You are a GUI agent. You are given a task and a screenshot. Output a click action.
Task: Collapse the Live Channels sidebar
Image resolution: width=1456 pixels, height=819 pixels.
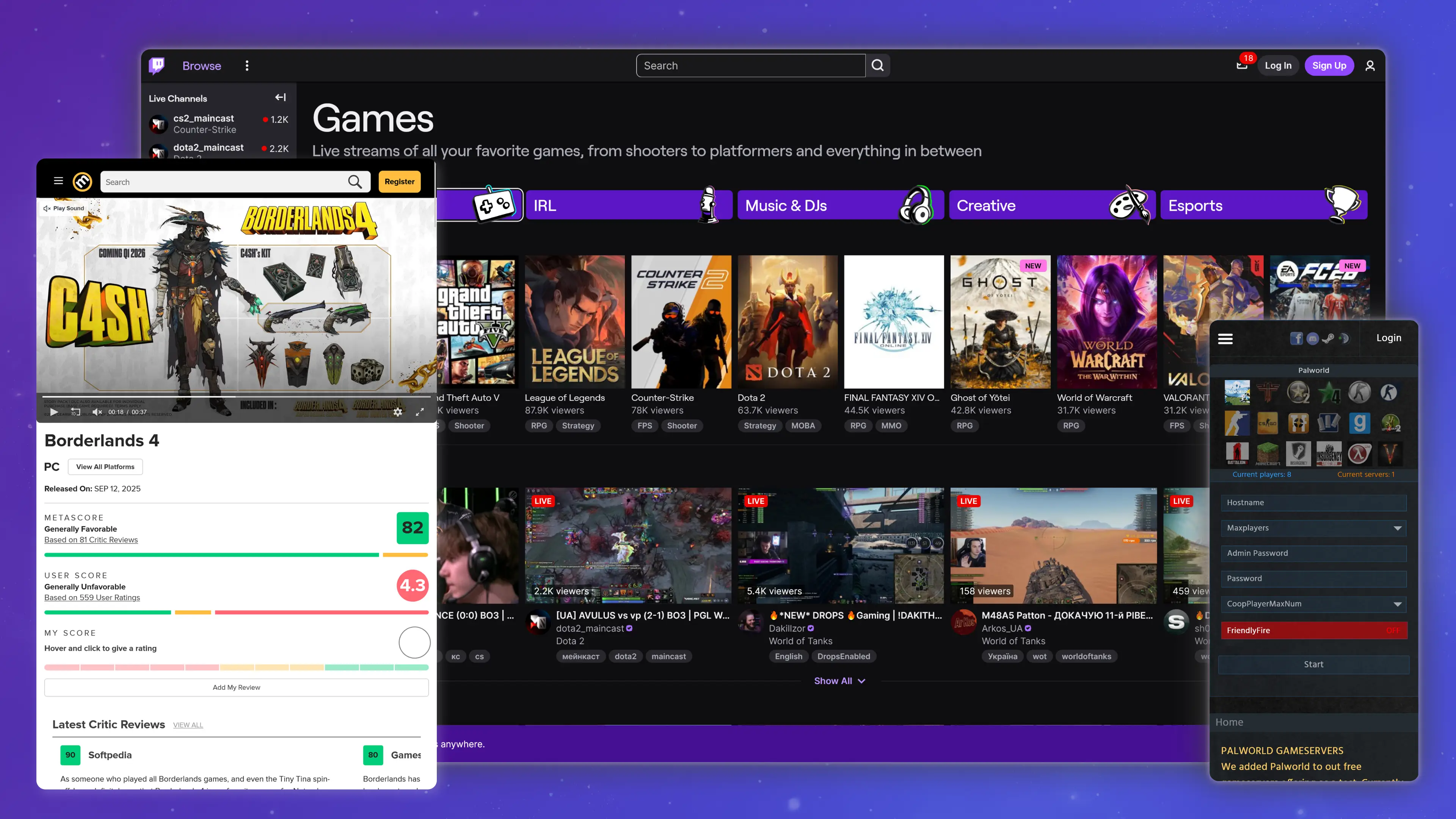(x=280, y=97)
